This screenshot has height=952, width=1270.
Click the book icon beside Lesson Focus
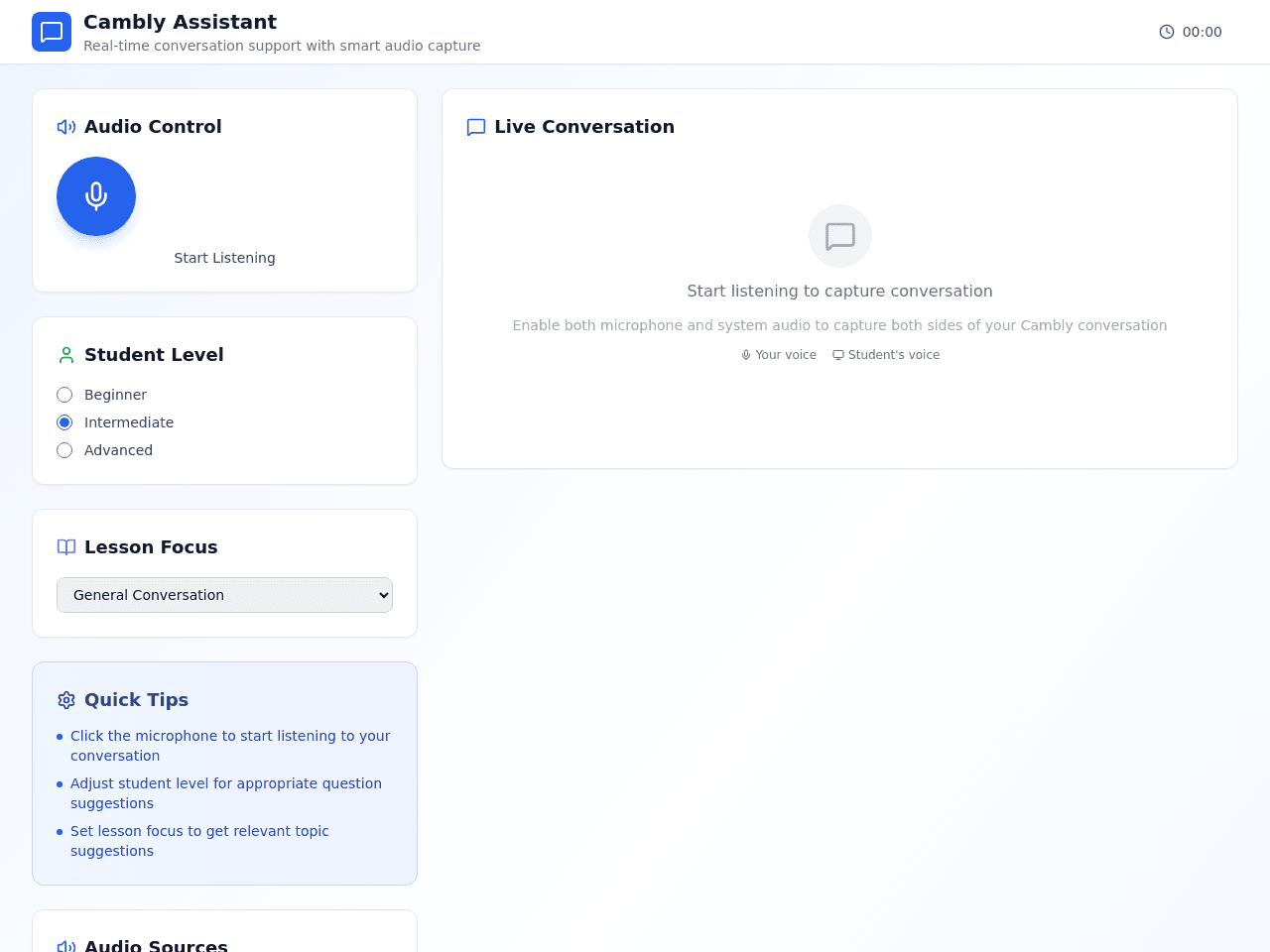(66, 547)
